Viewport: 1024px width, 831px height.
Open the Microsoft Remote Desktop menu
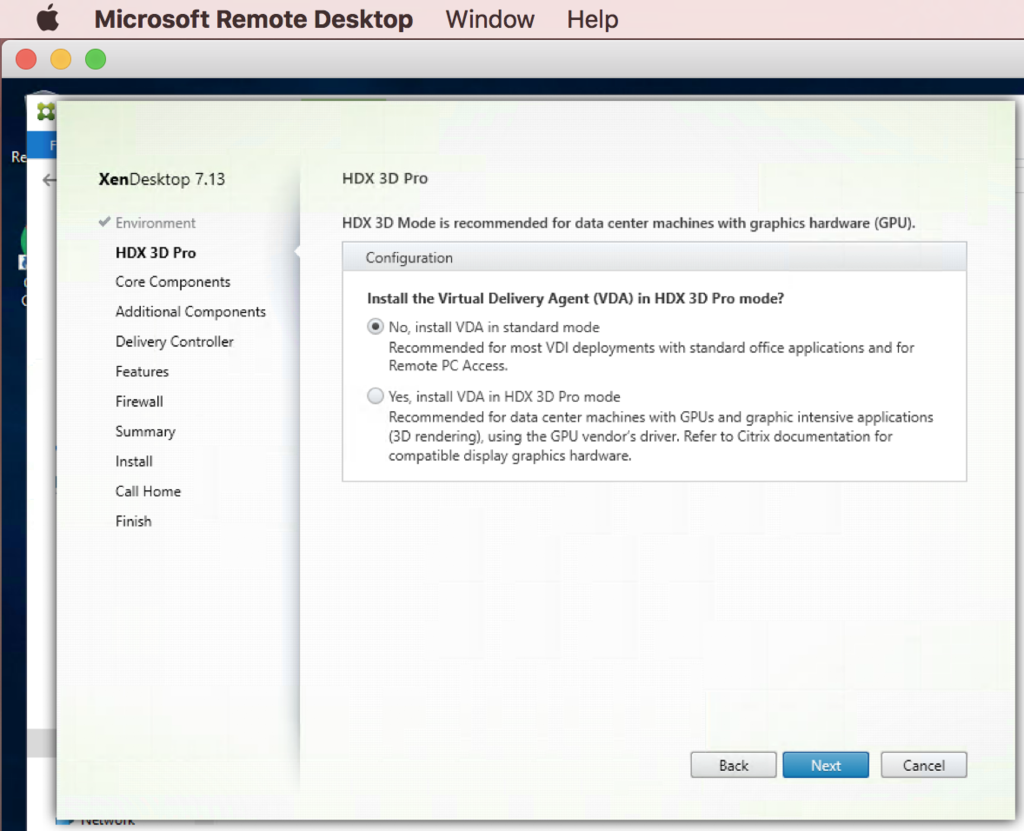click(253, 19)
